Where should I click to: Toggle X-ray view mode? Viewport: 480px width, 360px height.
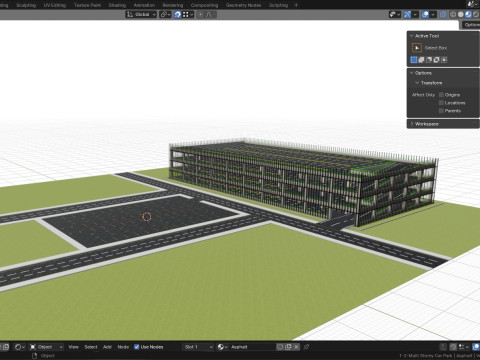443,14
